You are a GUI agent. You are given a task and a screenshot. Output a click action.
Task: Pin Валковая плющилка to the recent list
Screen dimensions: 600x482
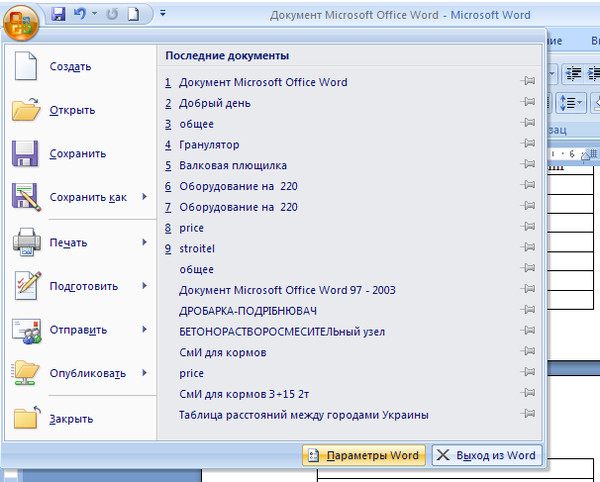pos(528,164)
